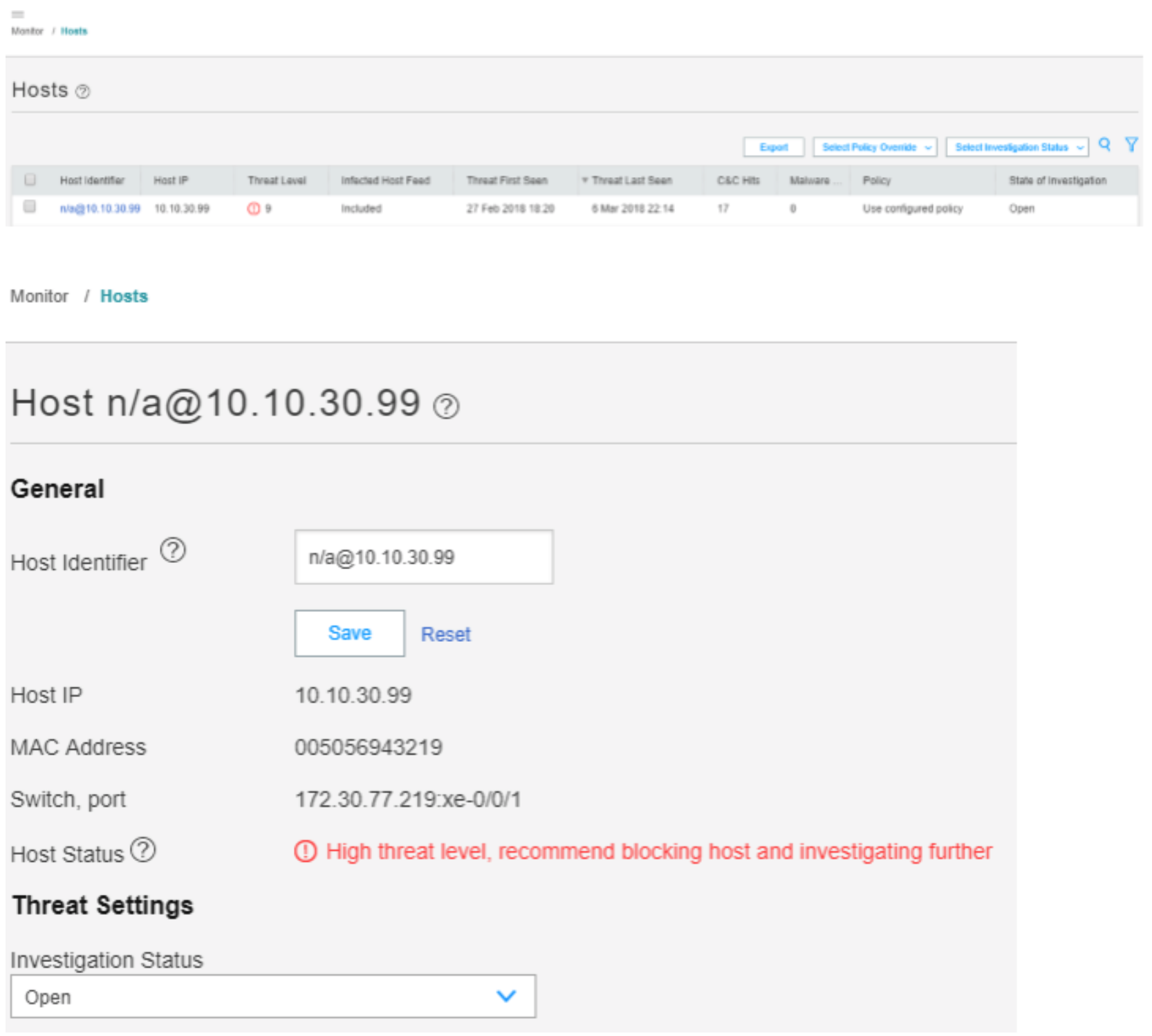Click the large Hosts breadcrumb link
The image size is (1152, 1036).
[x=124, y=296]
